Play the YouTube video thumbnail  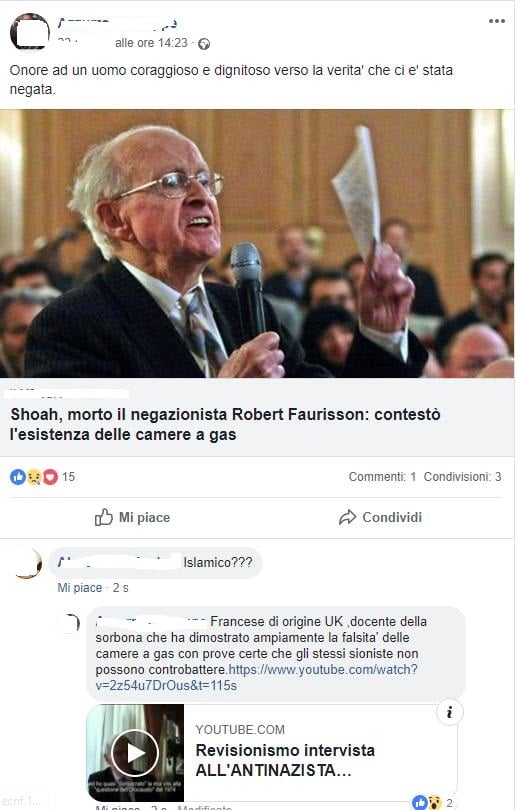coord(135,753)
